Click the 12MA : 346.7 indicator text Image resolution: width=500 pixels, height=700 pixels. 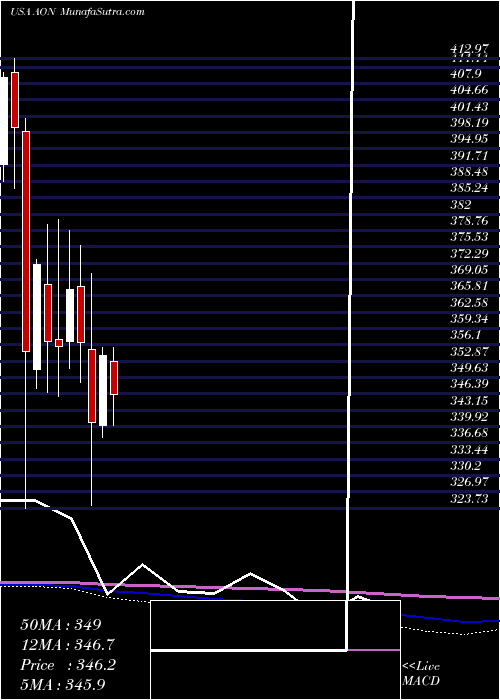pos(67,645)
